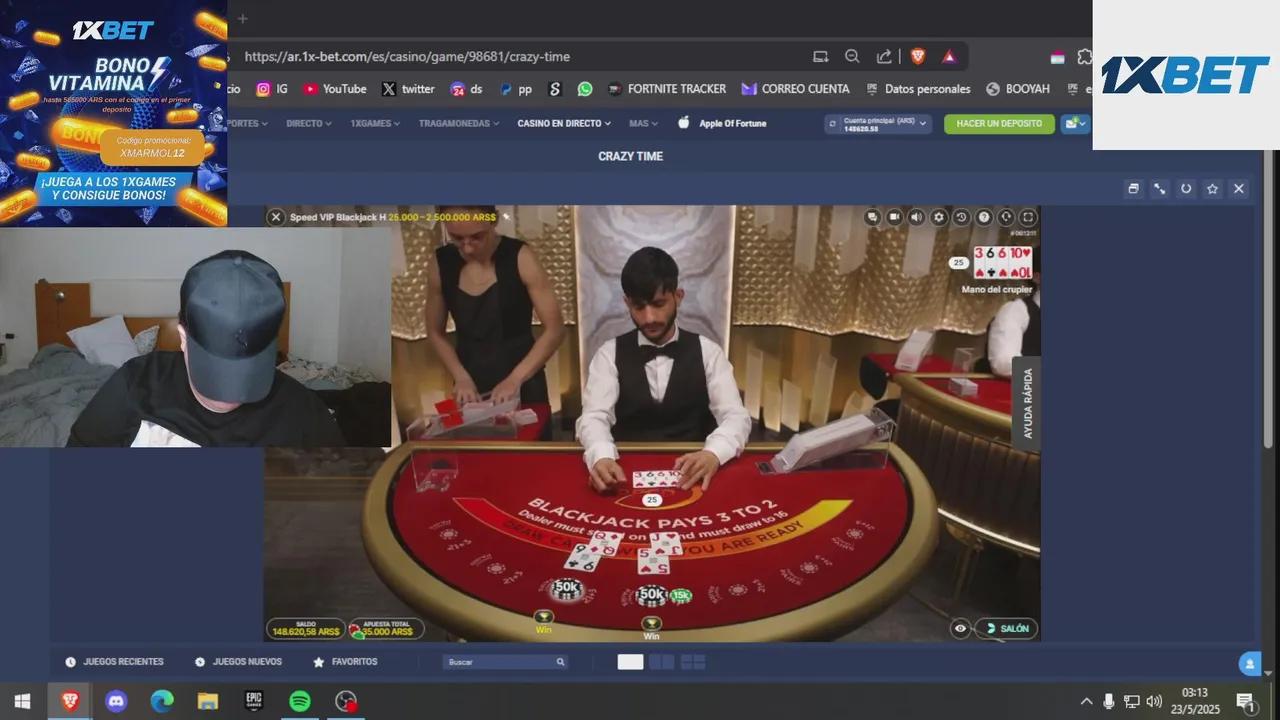Screen dimensions: 1280x720
Task: Click HACER UN DEPOSITO button
Action: [999, 123]
